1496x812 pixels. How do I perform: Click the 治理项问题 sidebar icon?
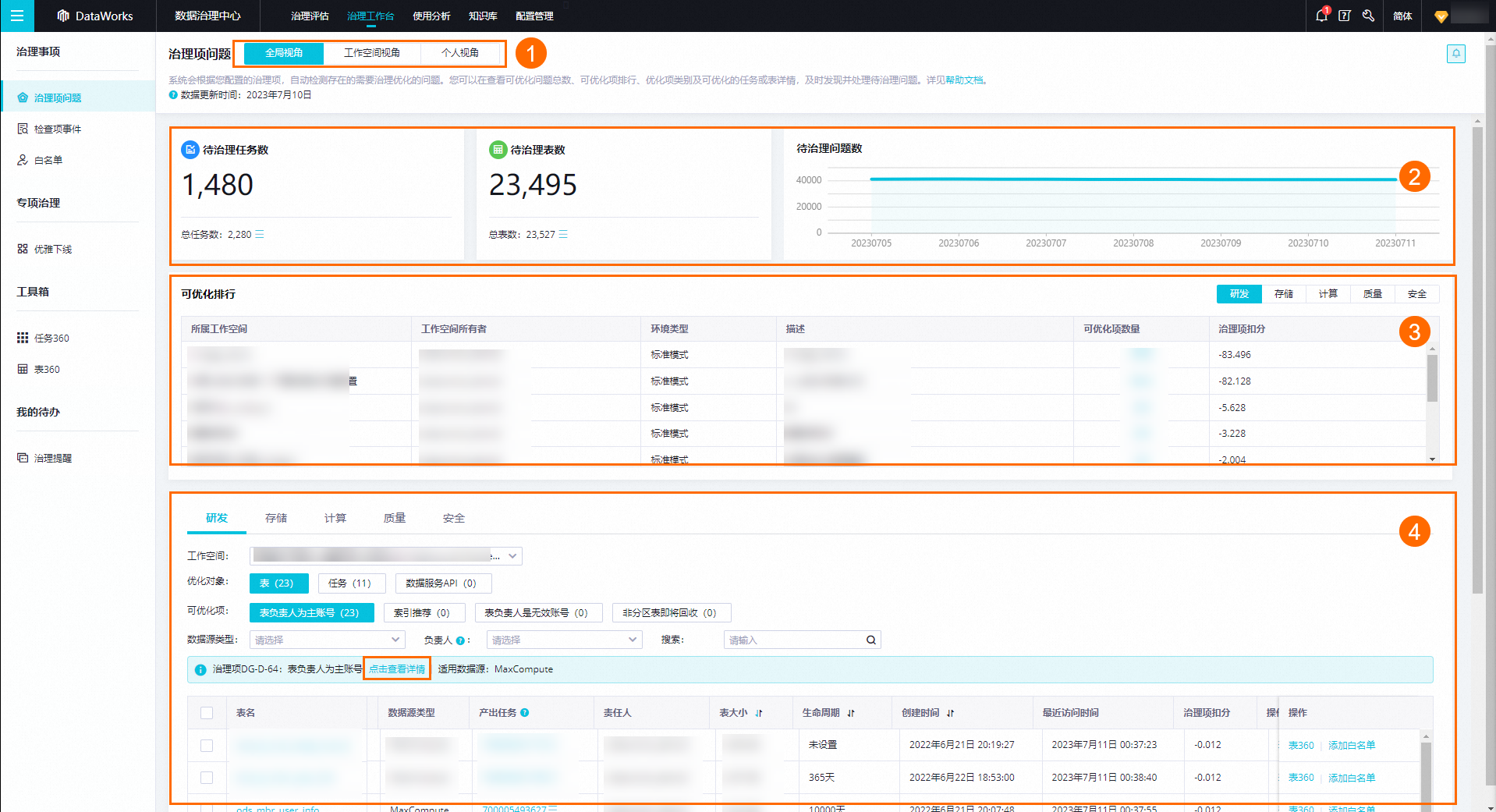pos(23,98)
